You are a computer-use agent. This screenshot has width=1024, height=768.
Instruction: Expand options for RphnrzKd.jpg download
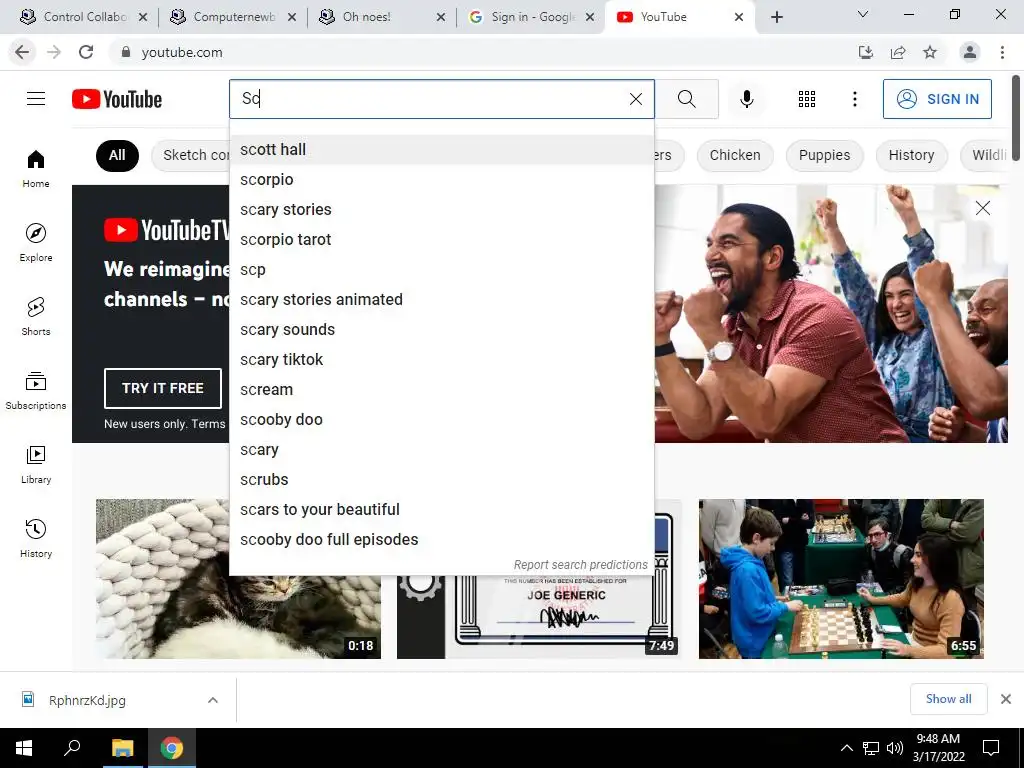point(213,700)
